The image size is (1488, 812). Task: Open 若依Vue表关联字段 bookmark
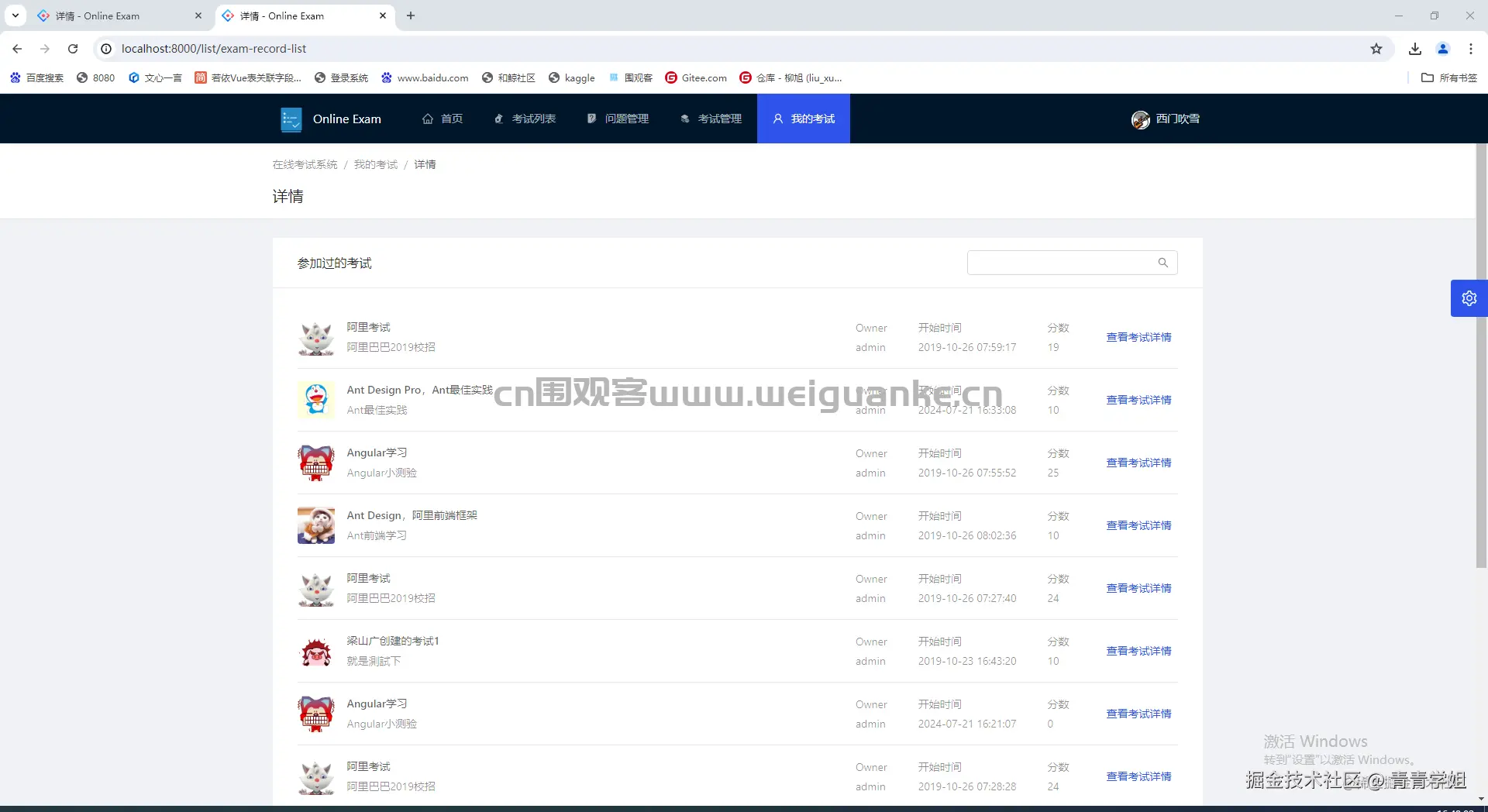pos(248,77)
